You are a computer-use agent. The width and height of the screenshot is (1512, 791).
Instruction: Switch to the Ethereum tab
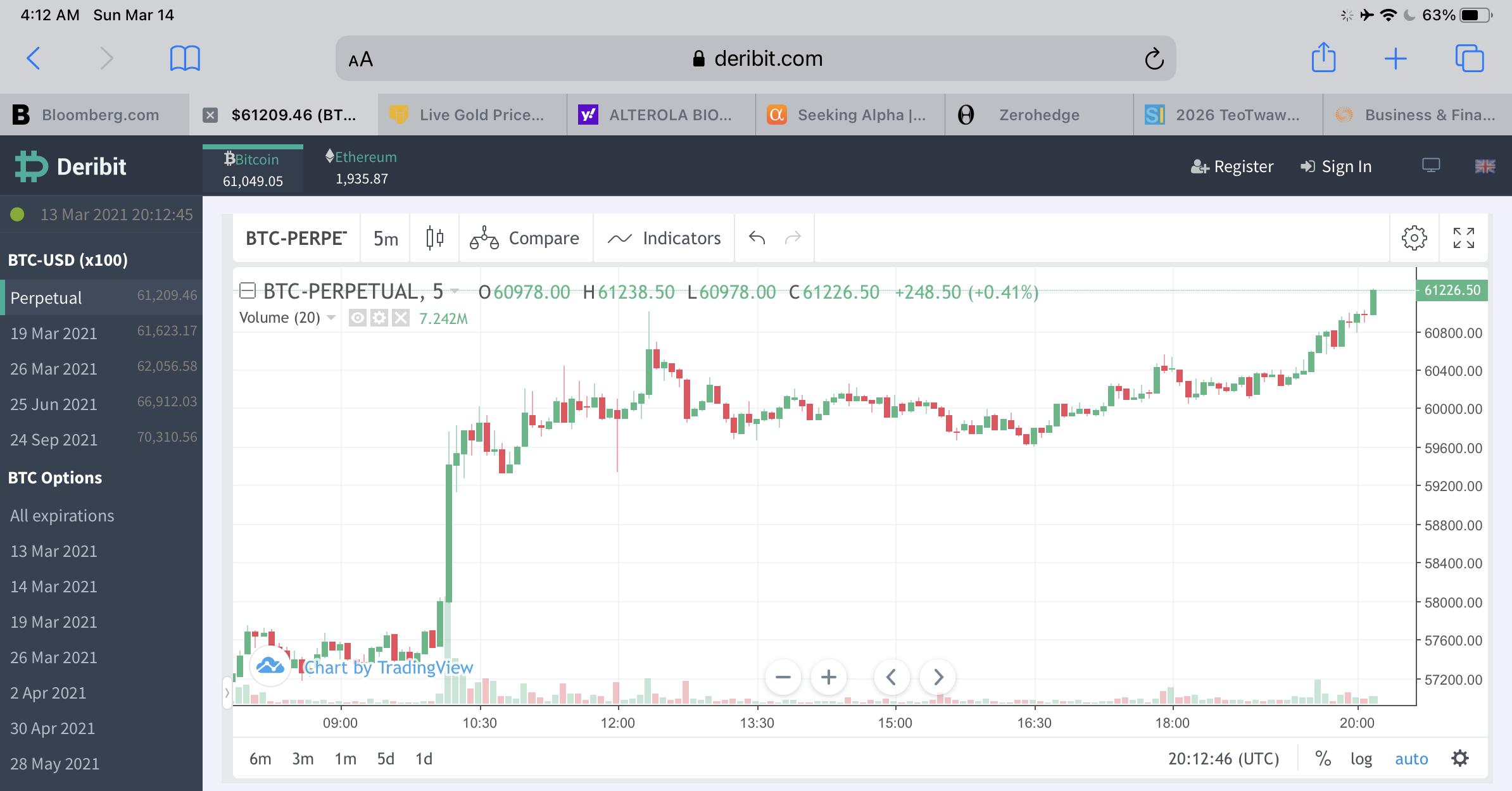pyautogui.click(x=362, y=168)
